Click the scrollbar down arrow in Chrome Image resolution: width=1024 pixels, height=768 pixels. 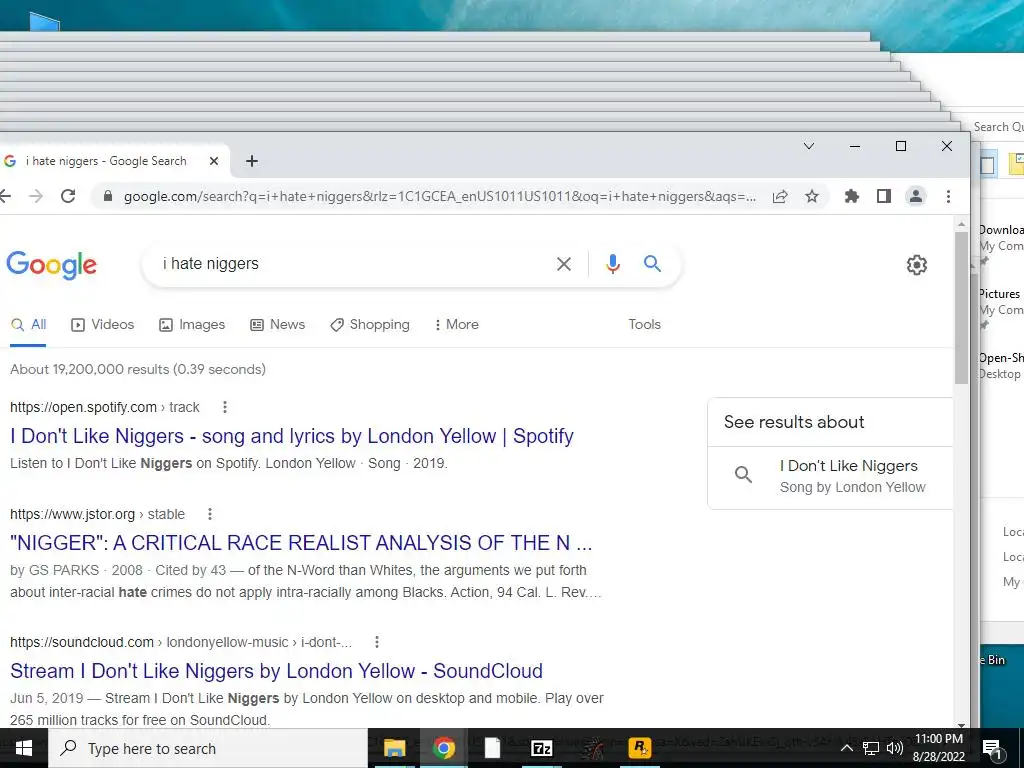[961, 724]
